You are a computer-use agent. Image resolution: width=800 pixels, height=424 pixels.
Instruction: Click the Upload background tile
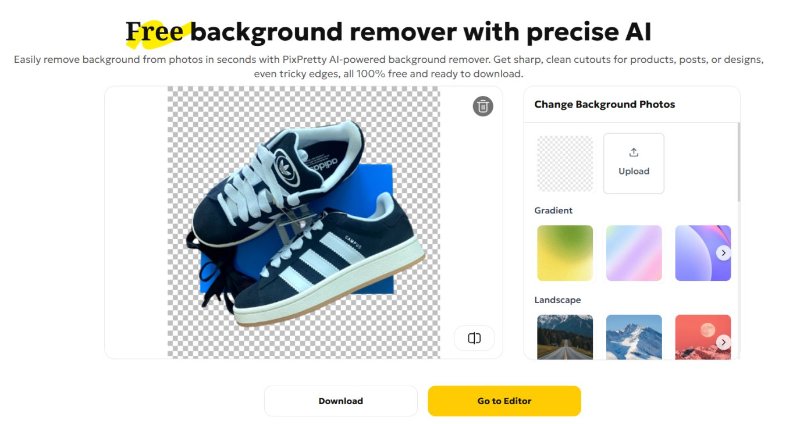coord(634,163)
